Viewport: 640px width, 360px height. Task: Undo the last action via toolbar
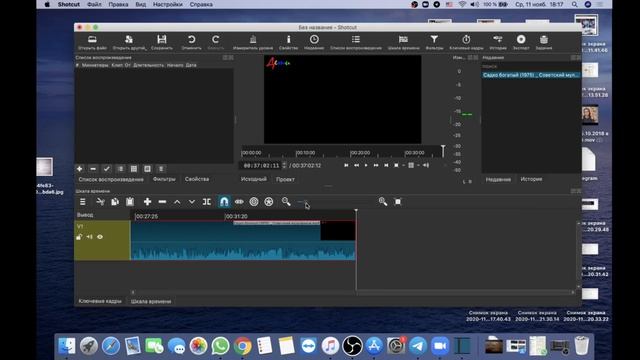[191, 40]
